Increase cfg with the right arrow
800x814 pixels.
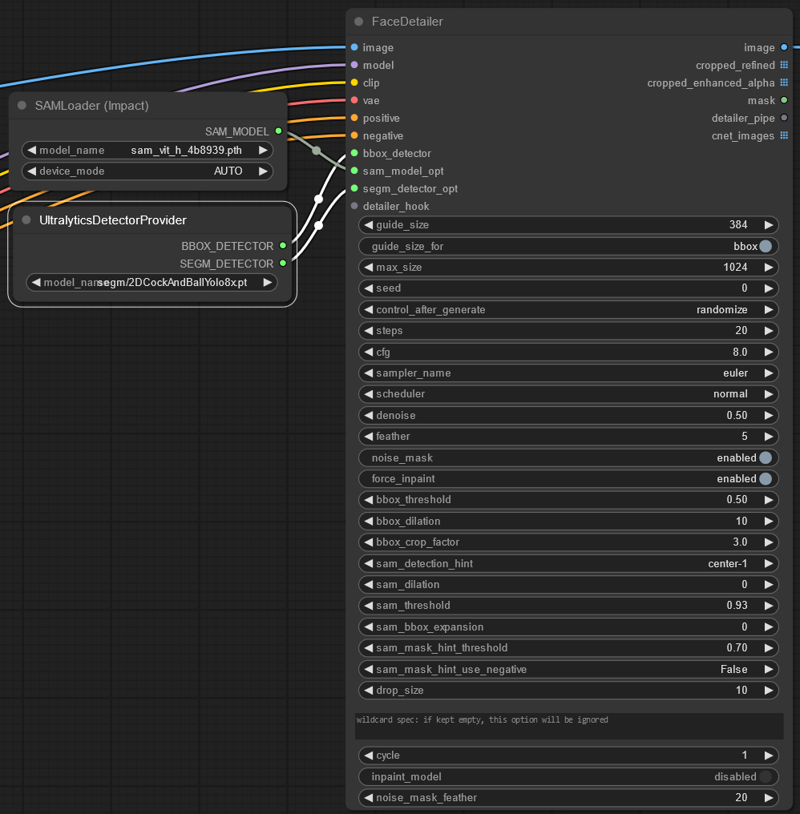(x=768, y=352)
